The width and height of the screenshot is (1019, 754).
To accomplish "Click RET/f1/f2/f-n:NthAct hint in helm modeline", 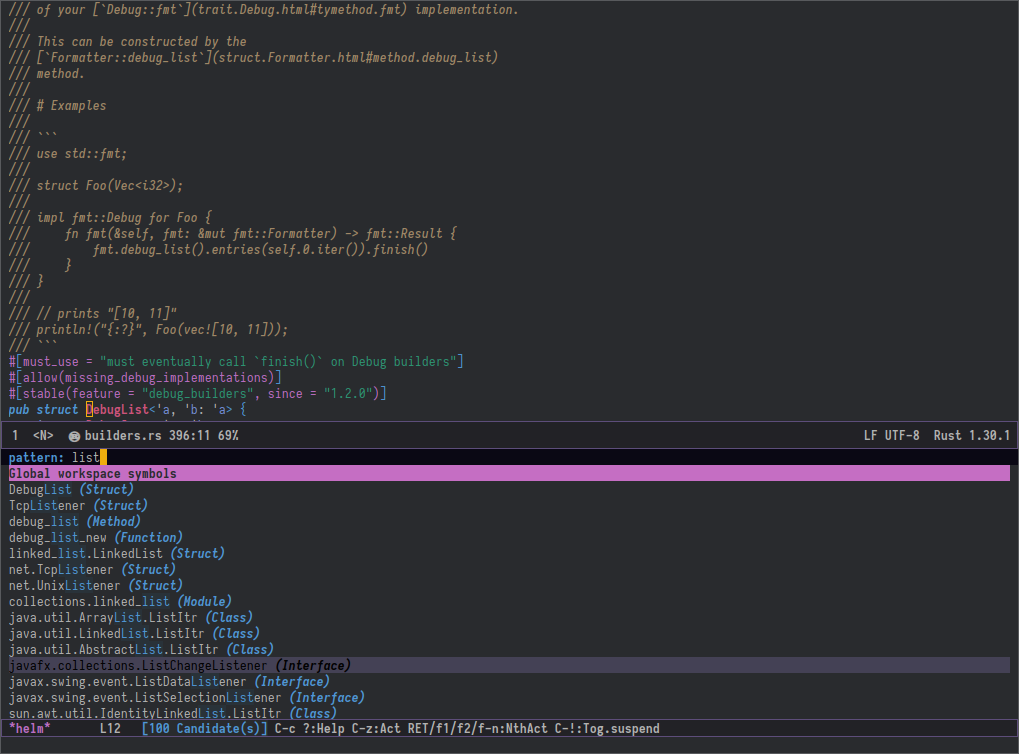I will tap(478, 729).
